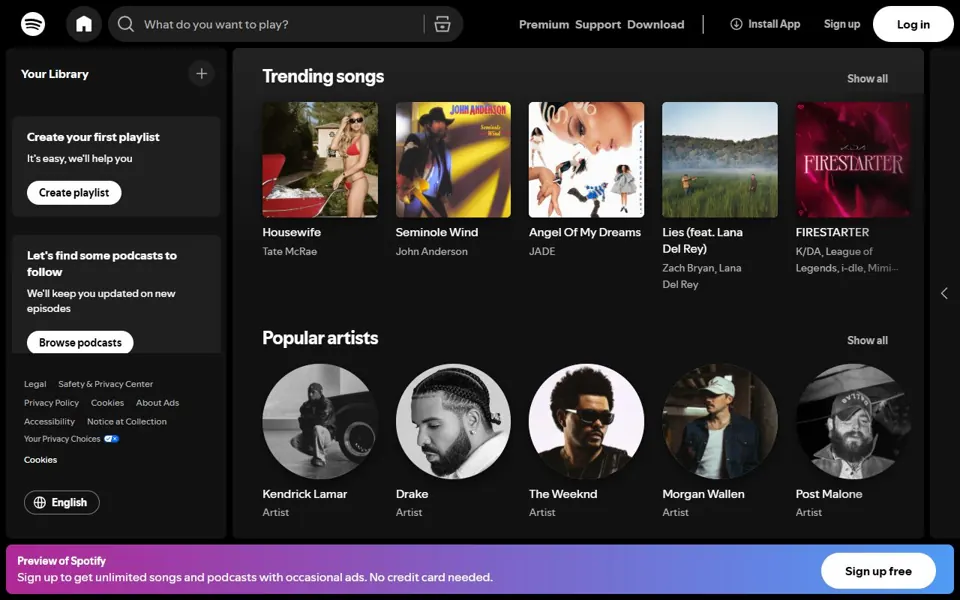
Task: Expand the right panel chevron arrow
Action: [x=944, y=293]
